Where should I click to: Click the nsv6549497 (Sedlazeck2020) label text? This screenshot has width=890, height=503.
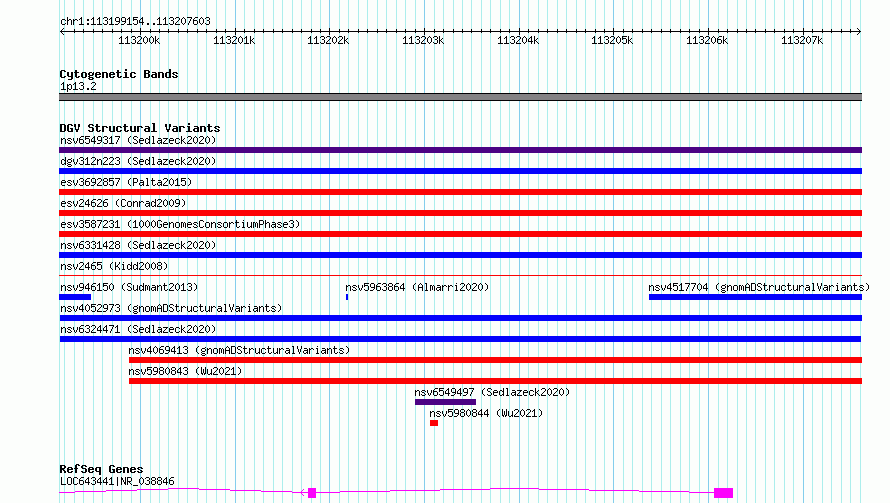[492, 392]
